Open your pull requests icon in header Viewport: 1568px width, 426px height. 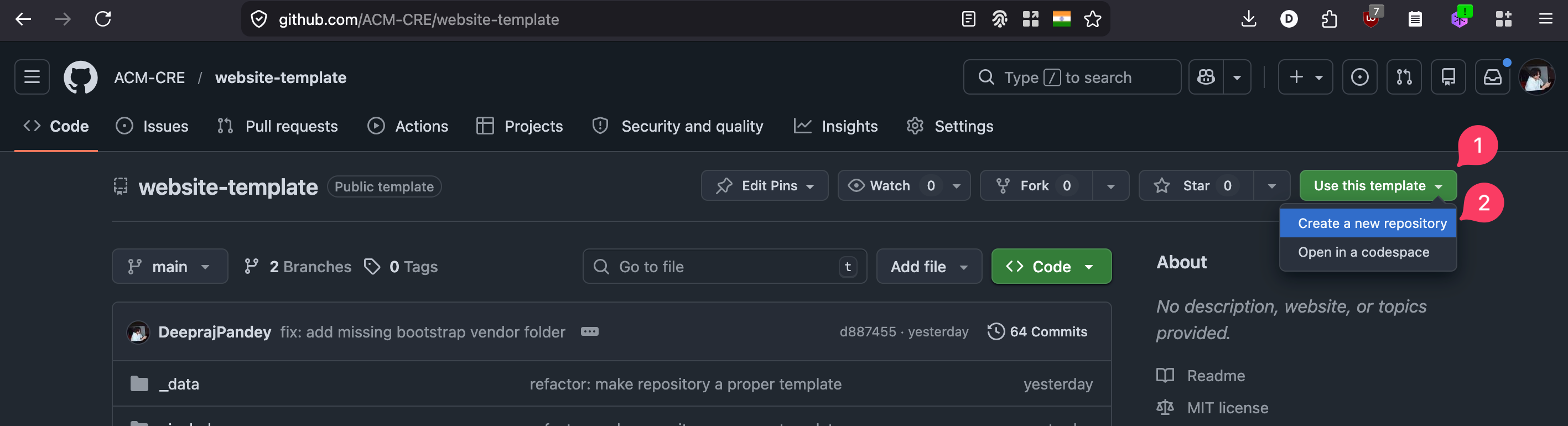[1404, 77]
